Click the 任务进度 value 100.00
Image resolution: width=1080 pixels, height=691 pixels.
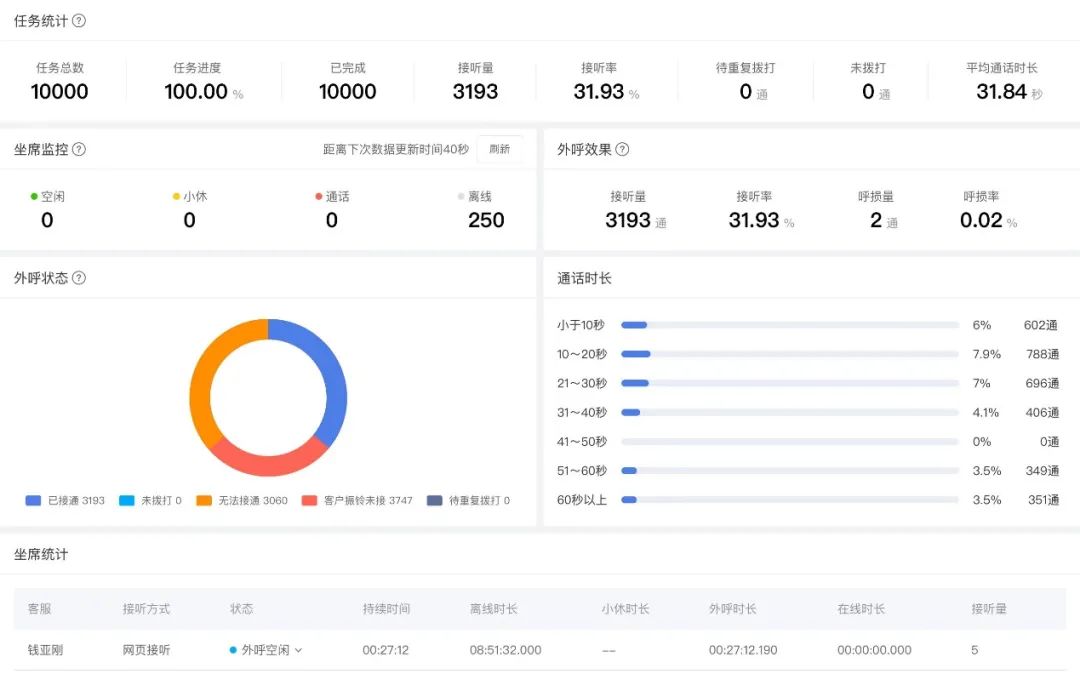tap(196, 91)
